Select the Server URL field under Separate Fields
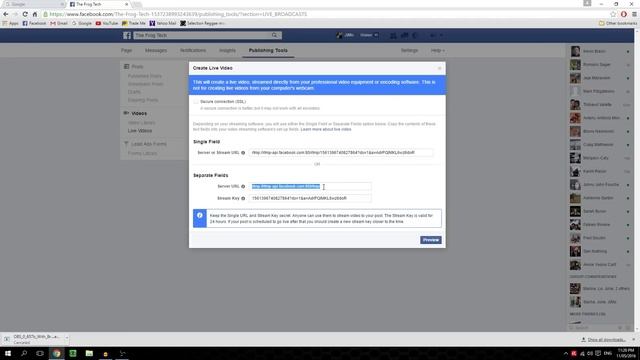 310,187
